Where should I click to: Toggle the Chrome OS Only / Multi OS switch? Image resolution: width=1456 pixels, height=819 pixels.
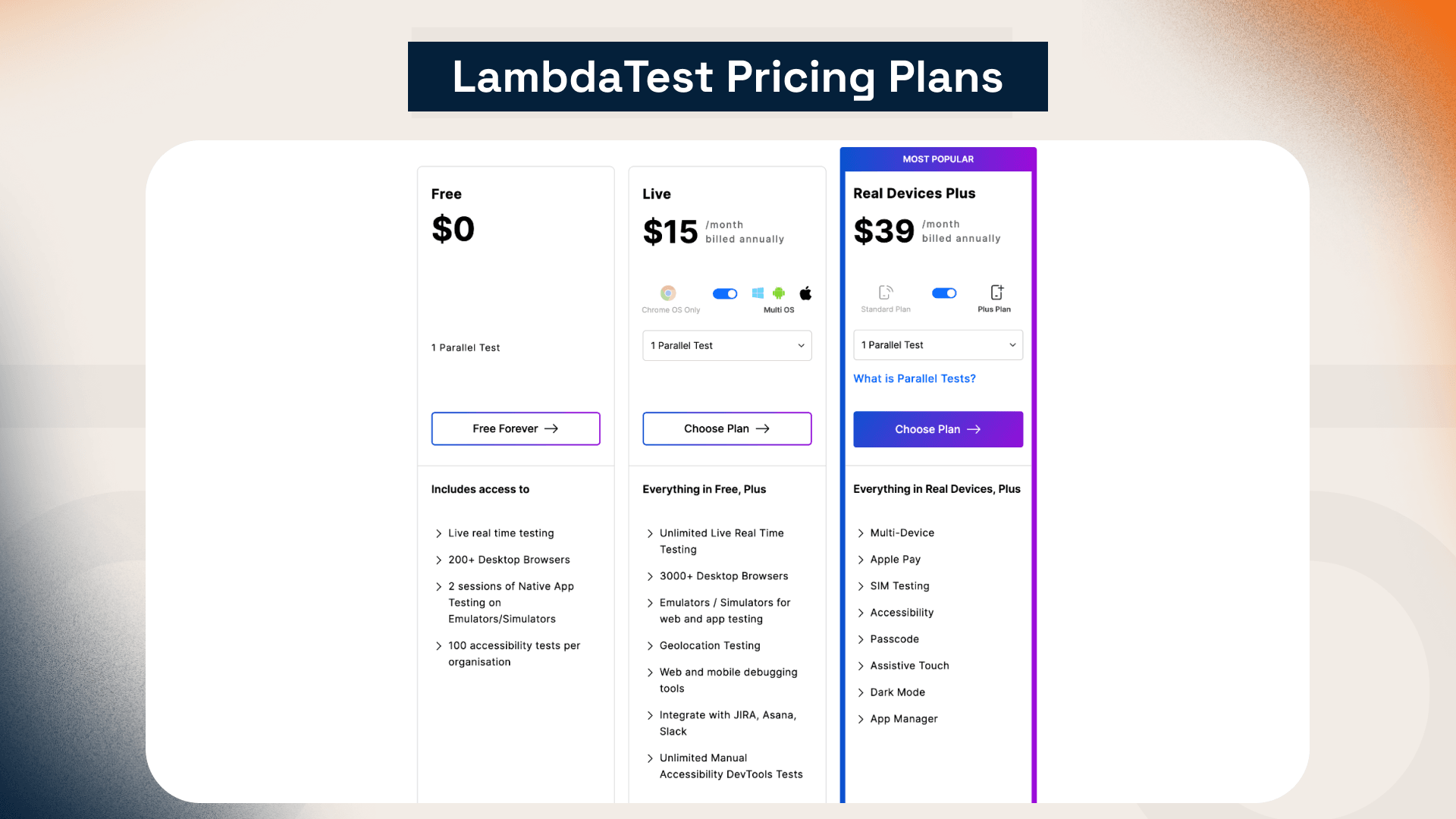(x=725, y=293)
